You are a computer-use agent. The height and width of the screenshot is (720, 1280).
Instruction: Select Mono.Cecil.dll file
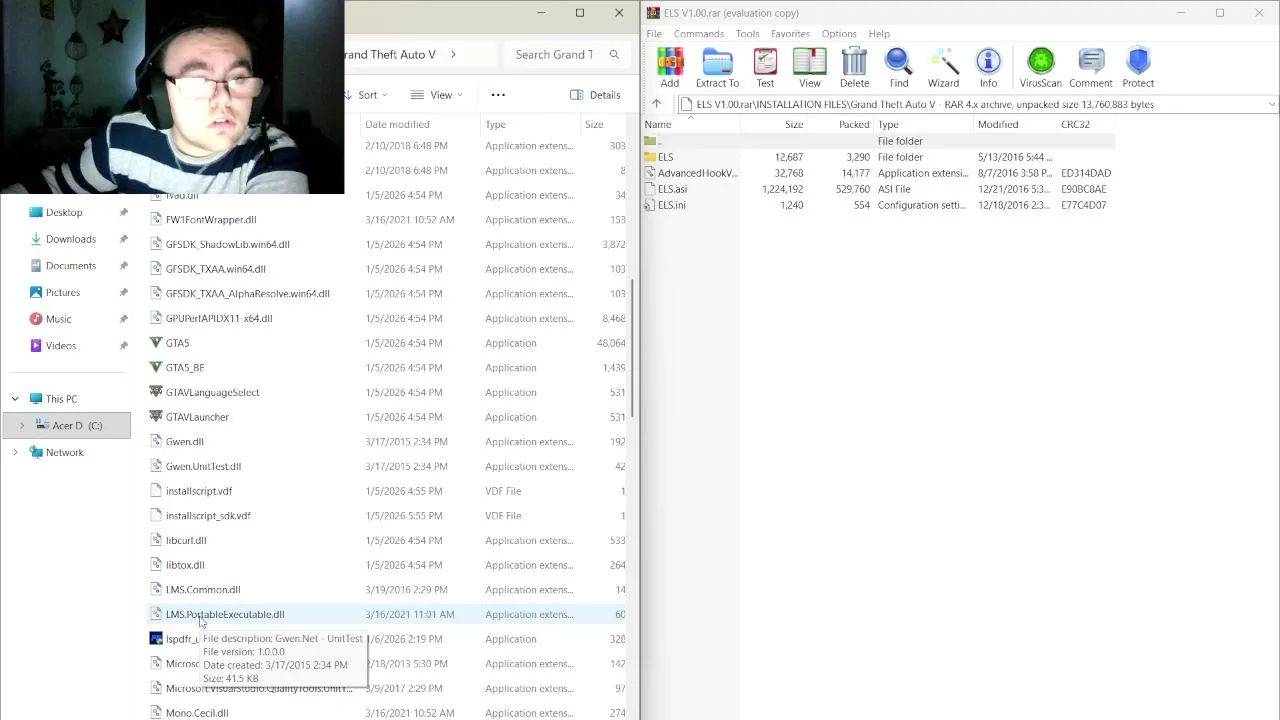click(x=197, y=713)
